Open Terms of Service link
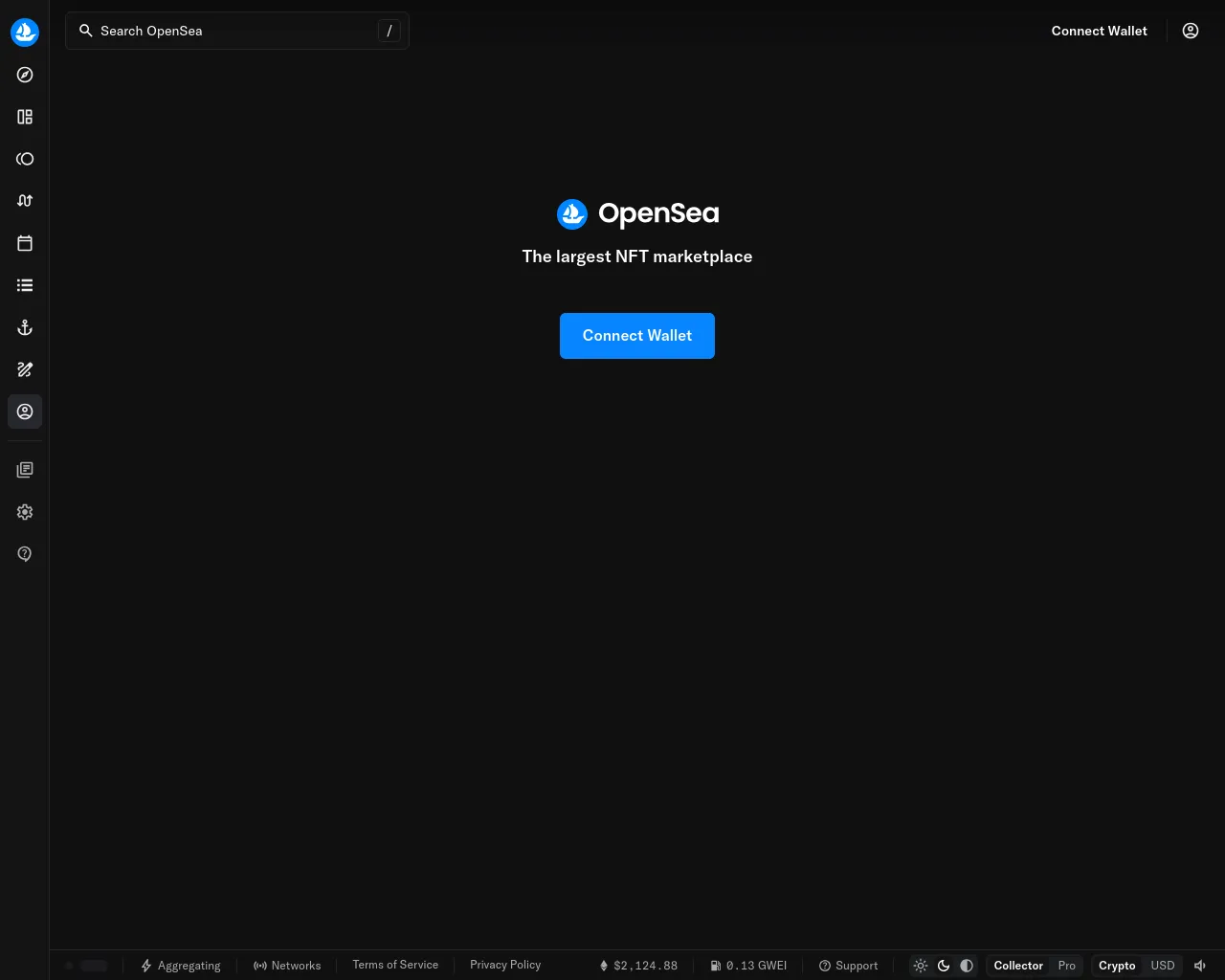1225x980 pixels. point(395,965)
